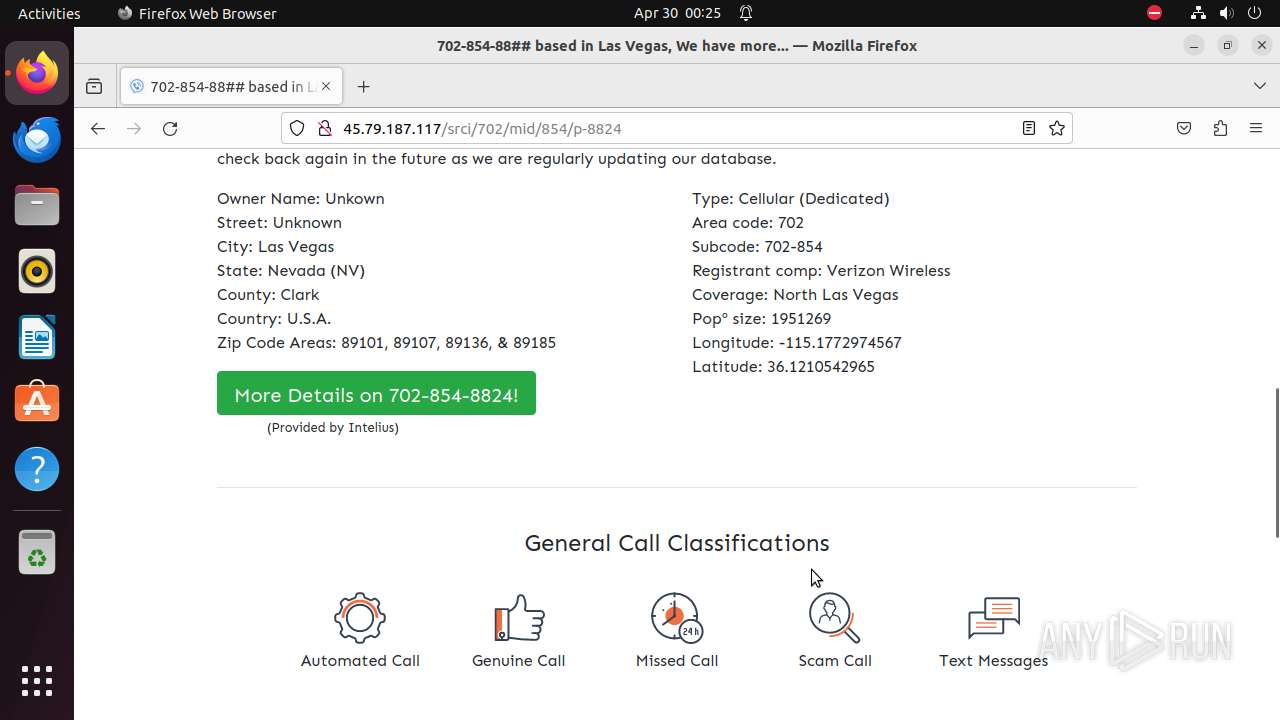Image resolution: width=1280 pixels, height=720 pixels.
Task: Click the Pop° size: 1951269 text
Action: (x=761, y=319)
